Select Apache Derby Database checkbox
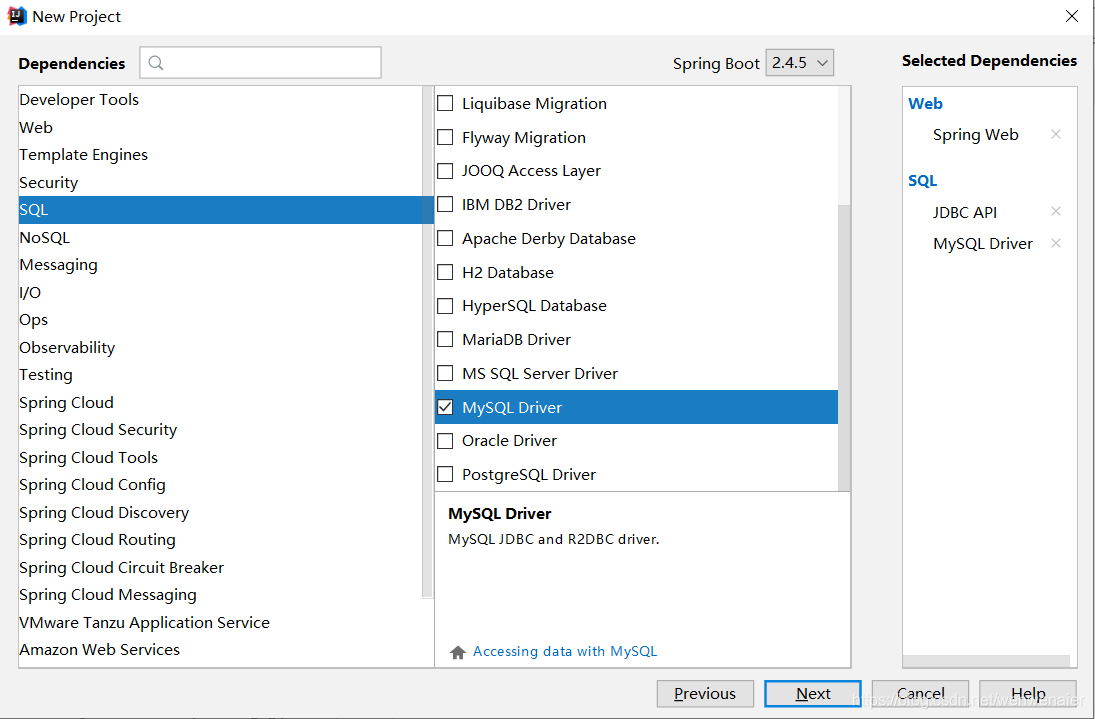This screenshot has height=719, width=1095. pos(445,238)
